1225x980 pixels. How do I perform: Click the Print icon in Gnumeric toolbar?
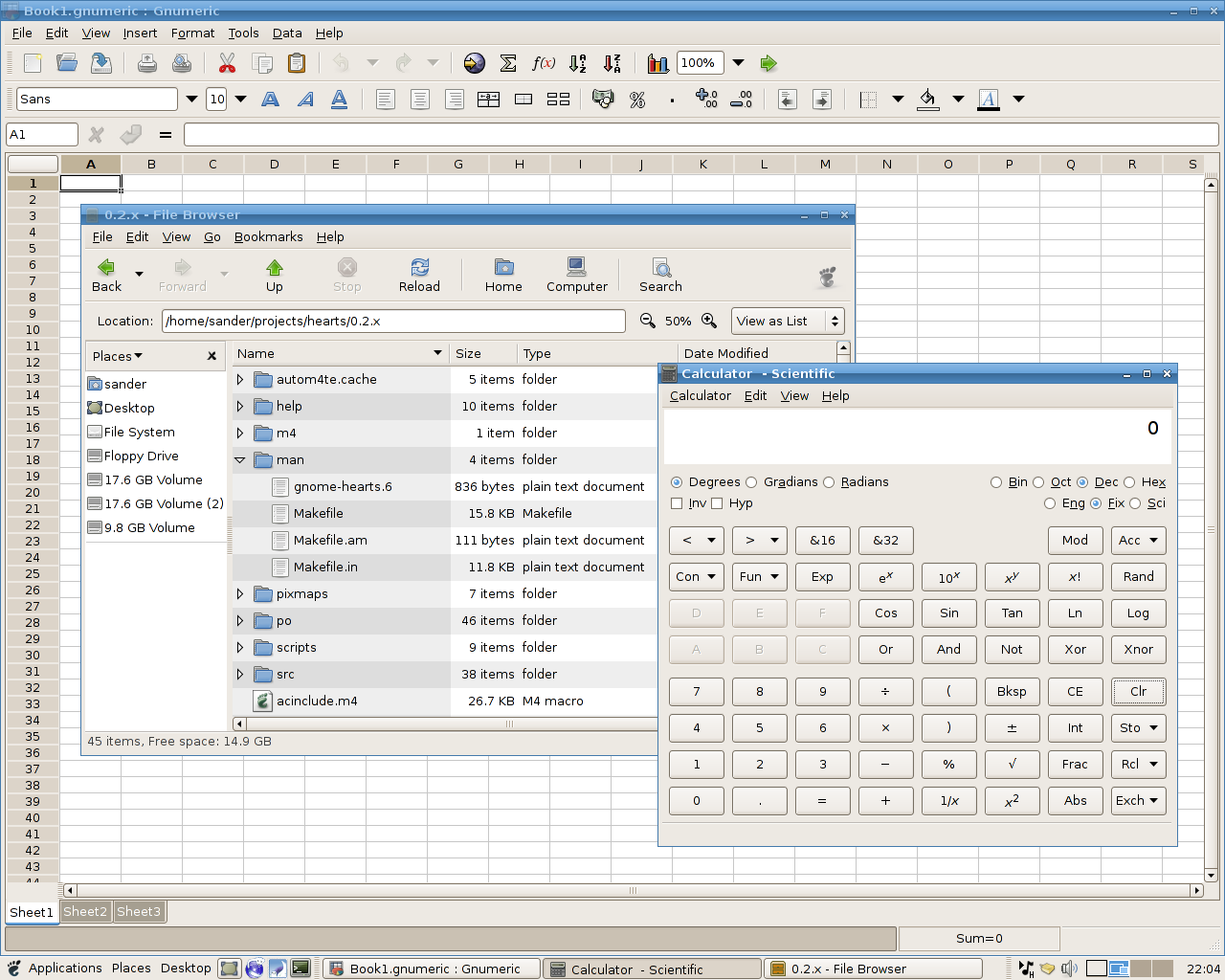(x=147, y=63)
